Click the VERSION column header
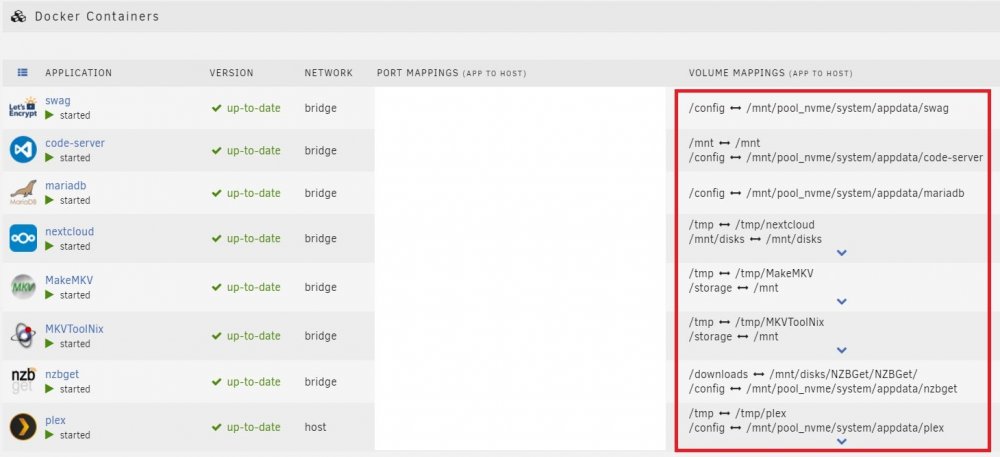The height and width of the screenshot is (457, 1000). coord(232,73)
